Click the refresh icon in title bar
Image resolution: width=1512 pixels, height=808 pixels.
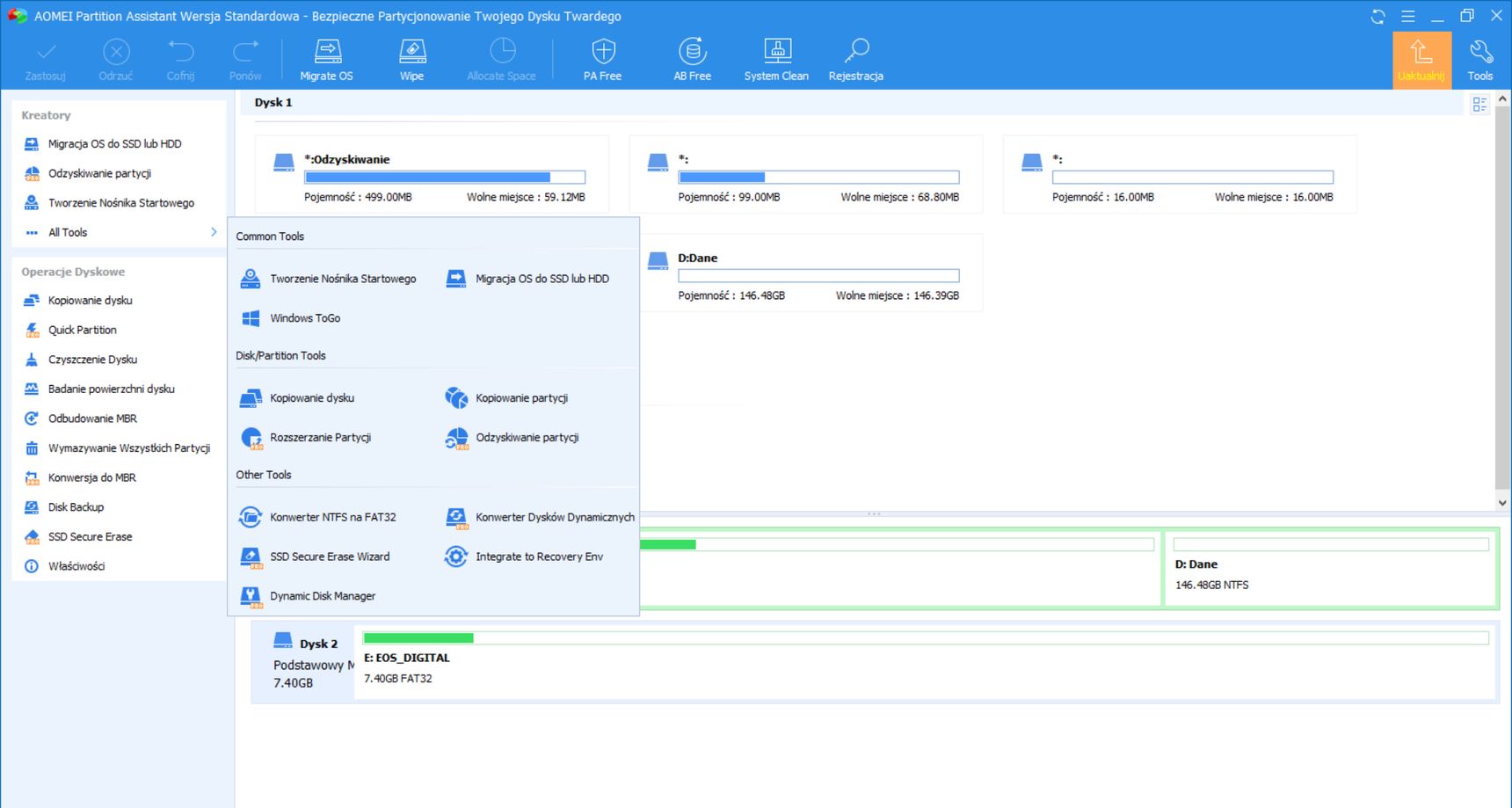[1378, 16]
